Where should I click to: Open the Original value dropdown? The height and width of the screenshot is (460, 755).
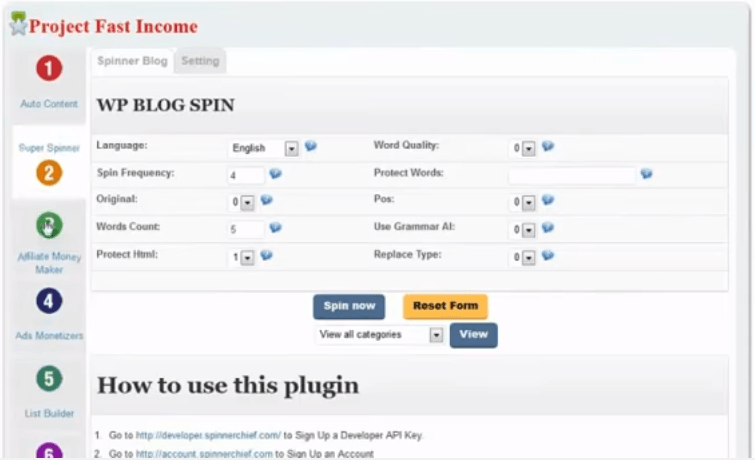242,202
